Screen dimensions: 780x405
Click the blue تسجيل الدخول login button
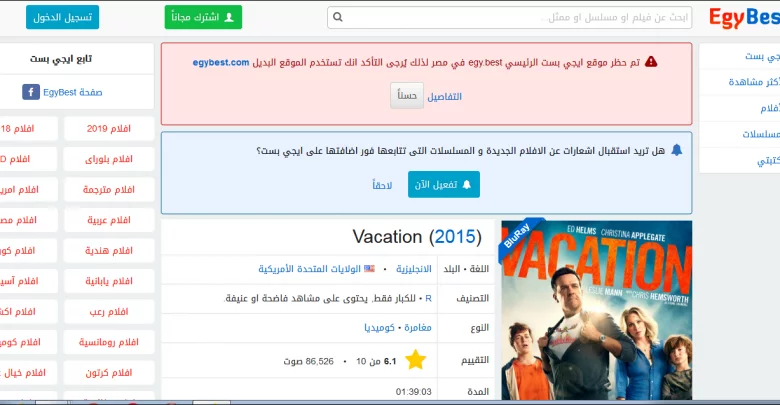pos(63,17)
